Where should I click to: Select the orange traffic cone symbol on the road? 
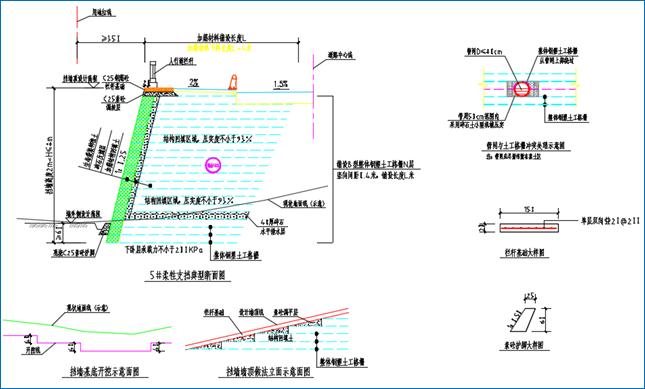tap(233, 82)
